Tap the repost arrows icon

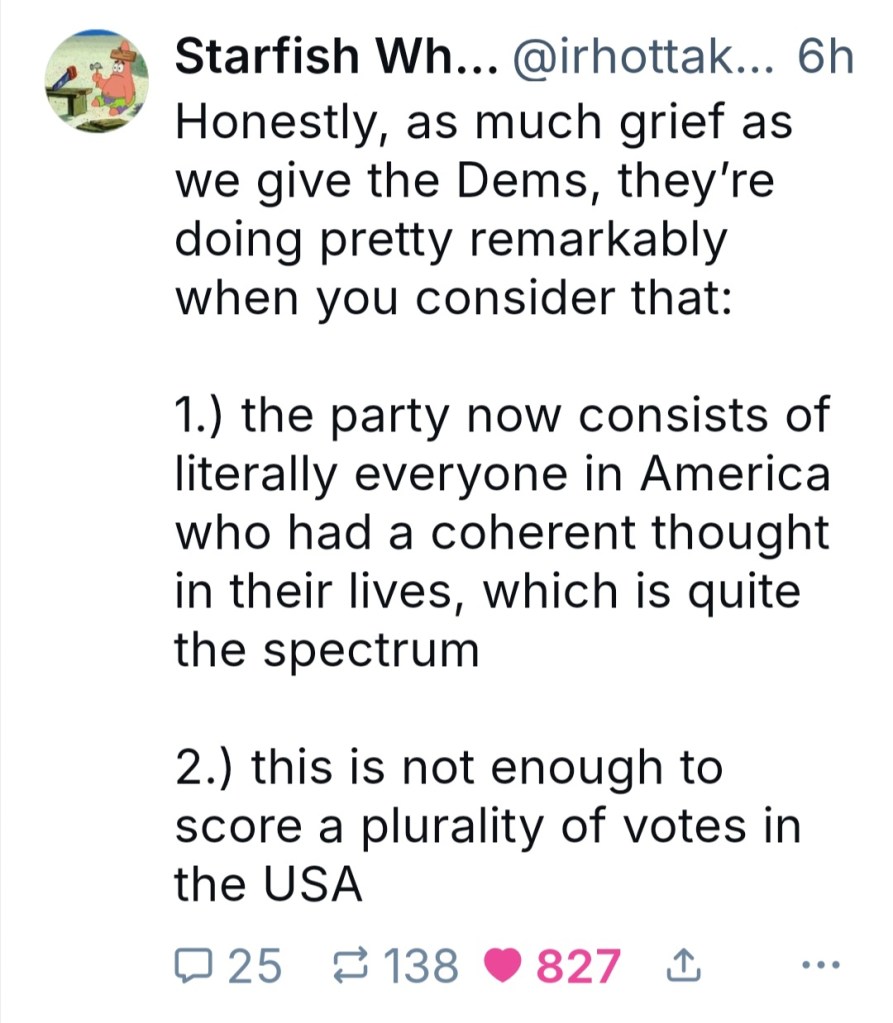pos(351,966)
